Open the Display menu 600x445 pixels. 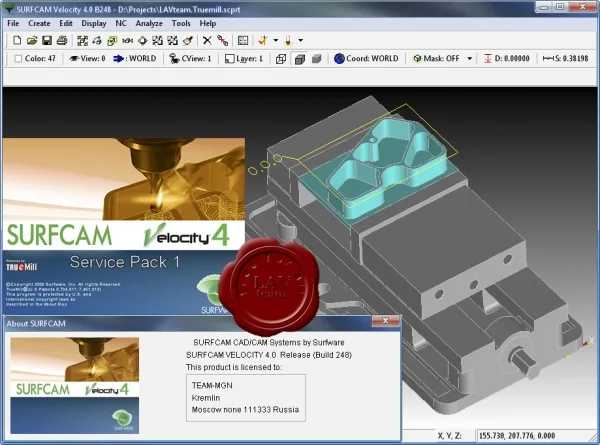[x=94, y=23]
